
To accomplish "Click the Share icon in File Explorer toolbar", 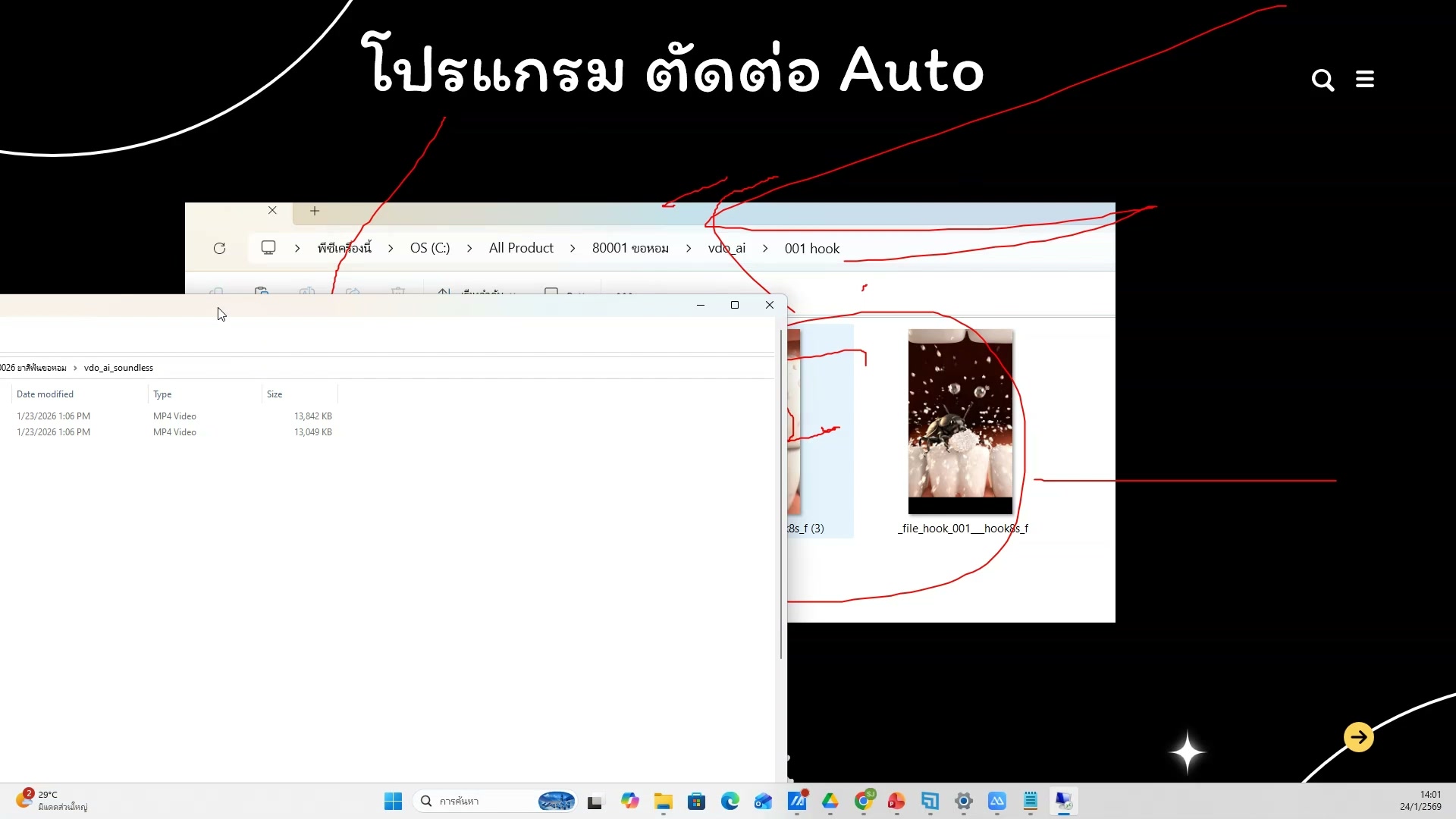I will pyautogui.click(x=353, y=292).
